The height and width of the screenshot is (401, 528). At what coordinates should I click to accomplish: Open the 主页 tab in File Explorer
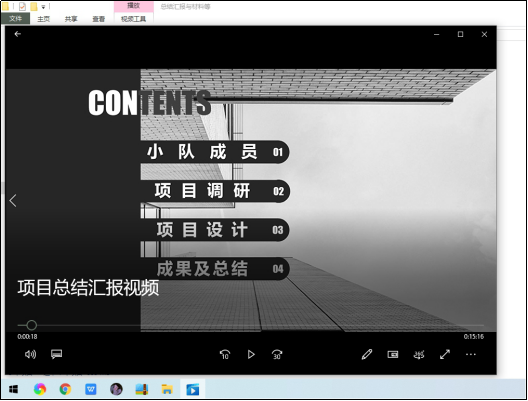pos(43,19)
